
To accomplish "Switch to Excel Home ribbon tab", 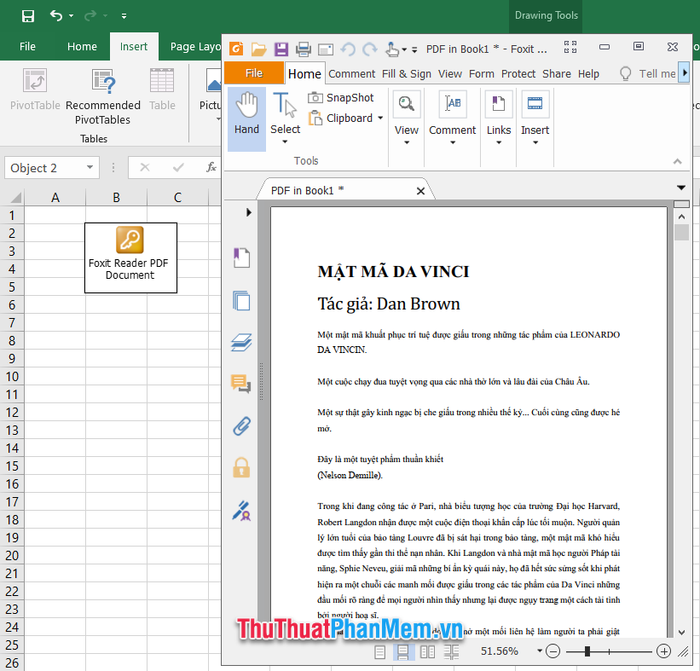I will tap(82, 46).
